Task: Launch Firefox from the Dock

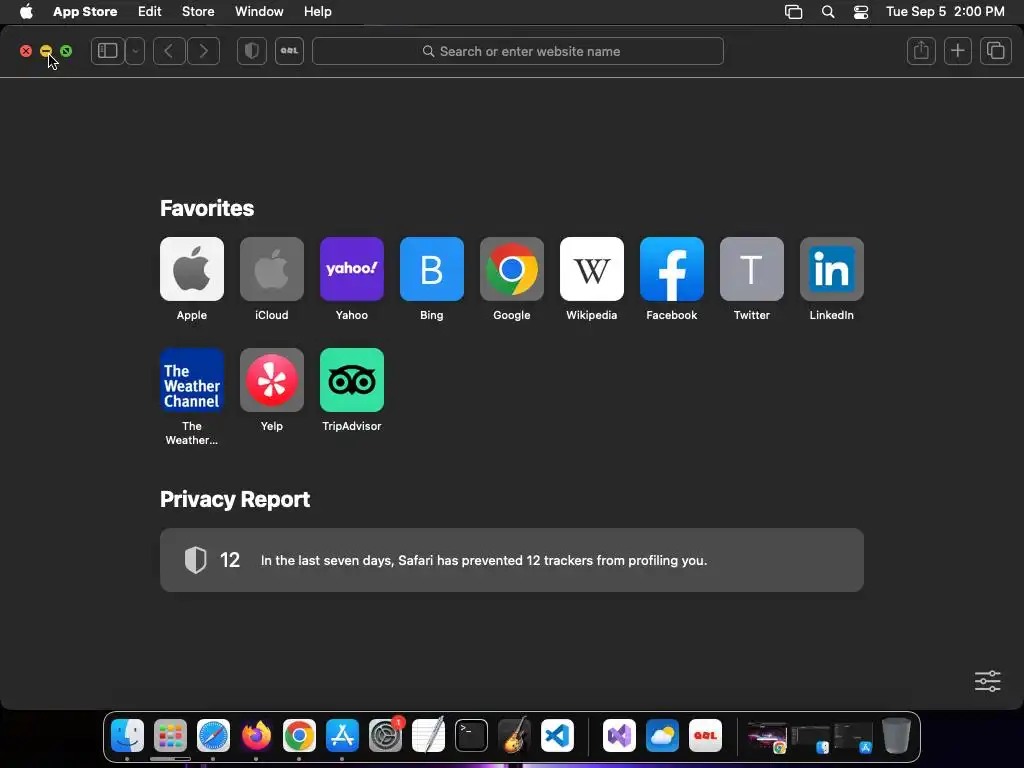Action: [256, 735]
